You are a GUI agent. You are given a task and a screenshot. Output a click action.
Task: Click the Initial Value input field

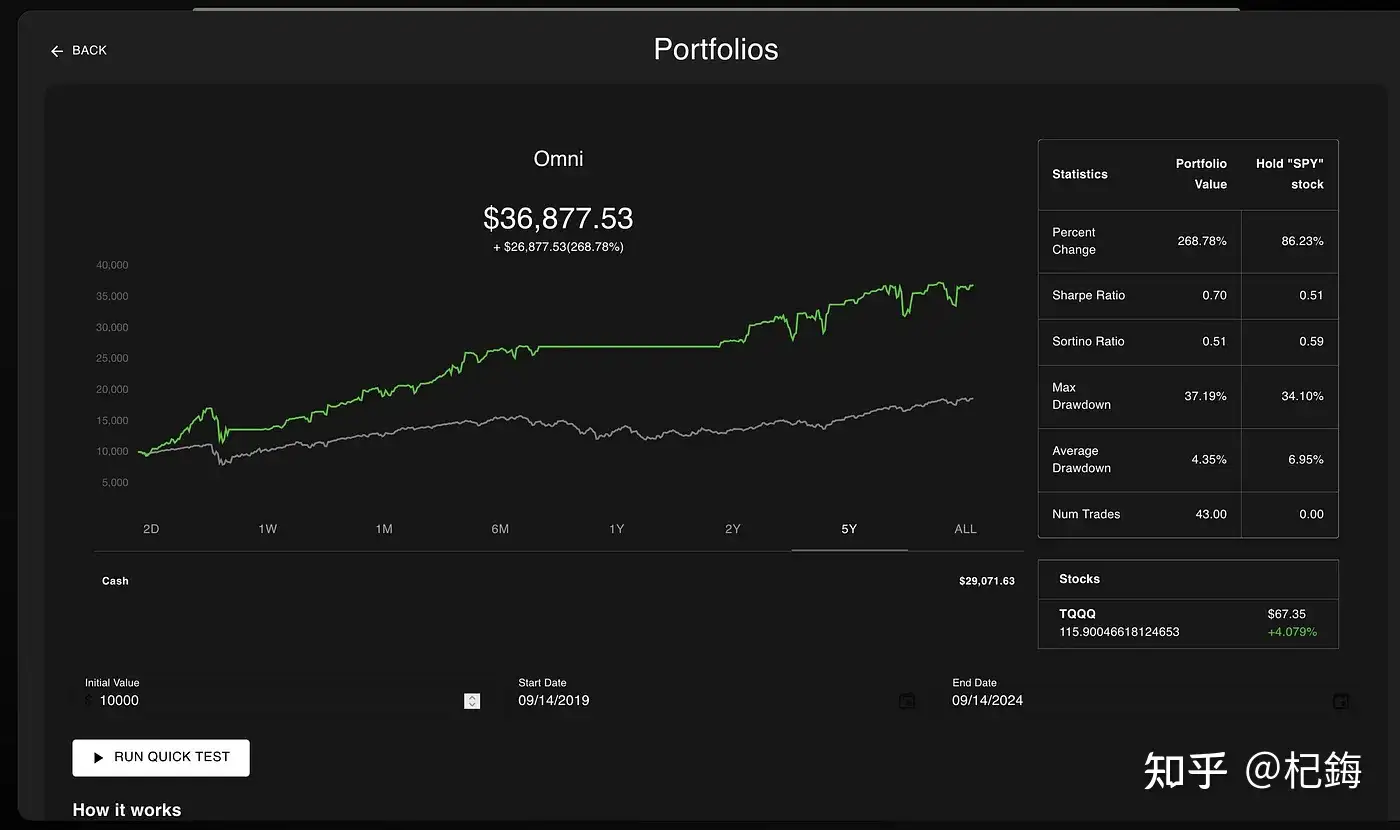(x=270, y=701)
